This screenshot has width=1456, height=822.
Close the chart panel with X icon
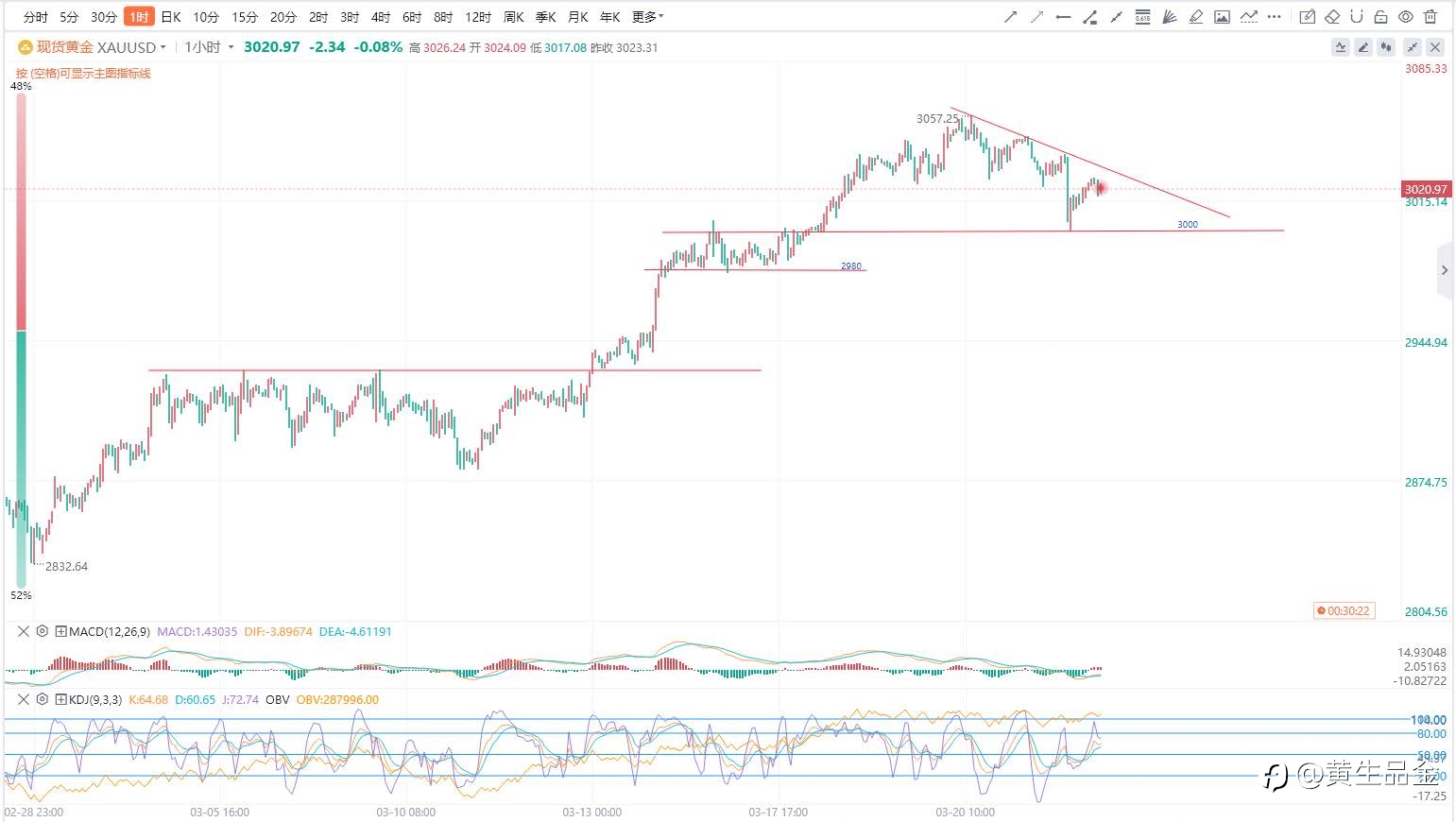point(1435,47)
